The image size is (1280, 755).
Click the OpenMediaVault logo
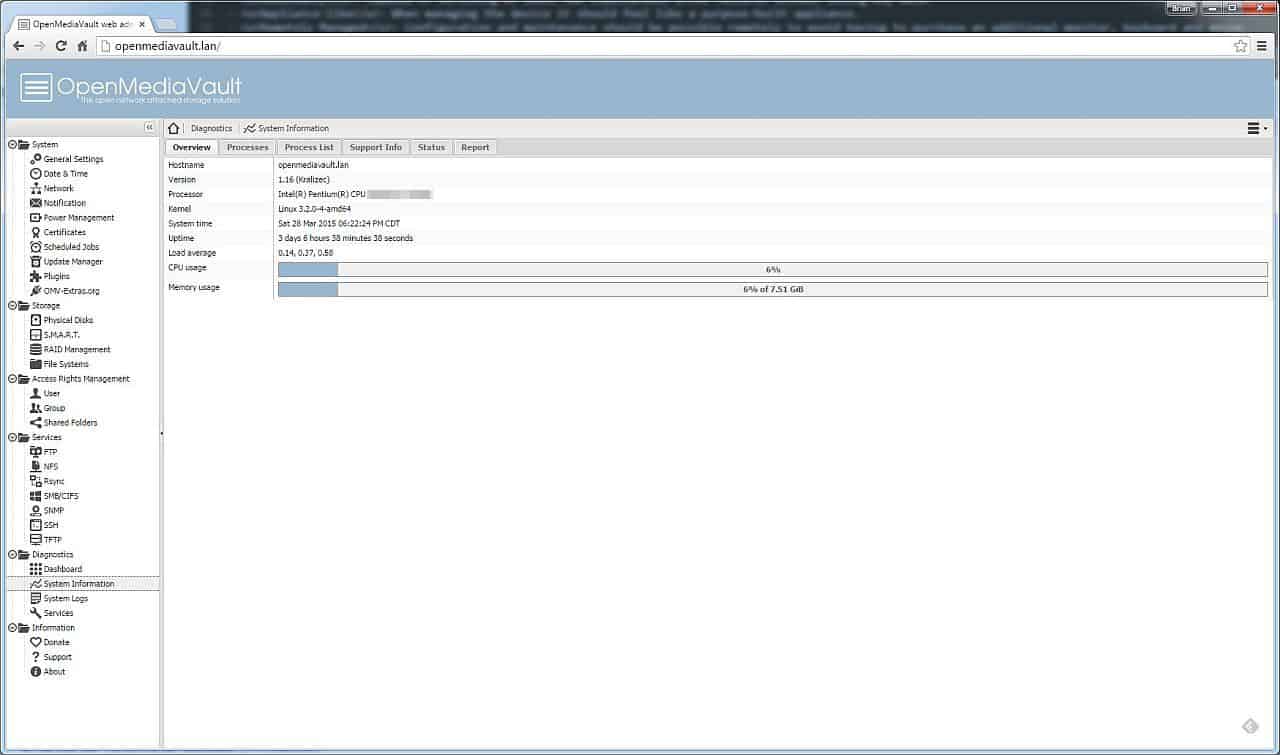(x=131, y=88)
